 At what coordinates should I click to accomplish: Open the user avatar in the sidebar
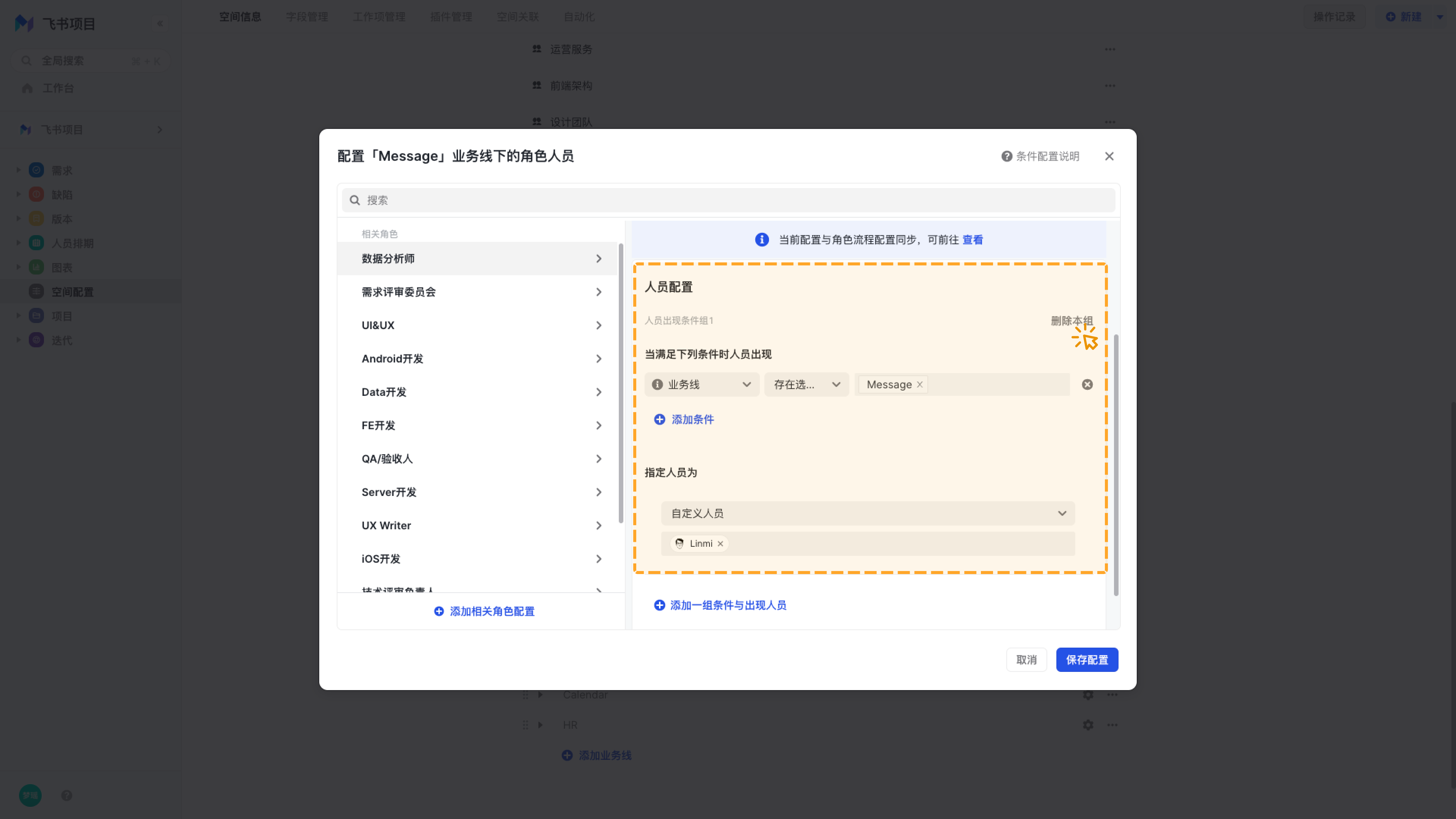click(x=30, y=795)
